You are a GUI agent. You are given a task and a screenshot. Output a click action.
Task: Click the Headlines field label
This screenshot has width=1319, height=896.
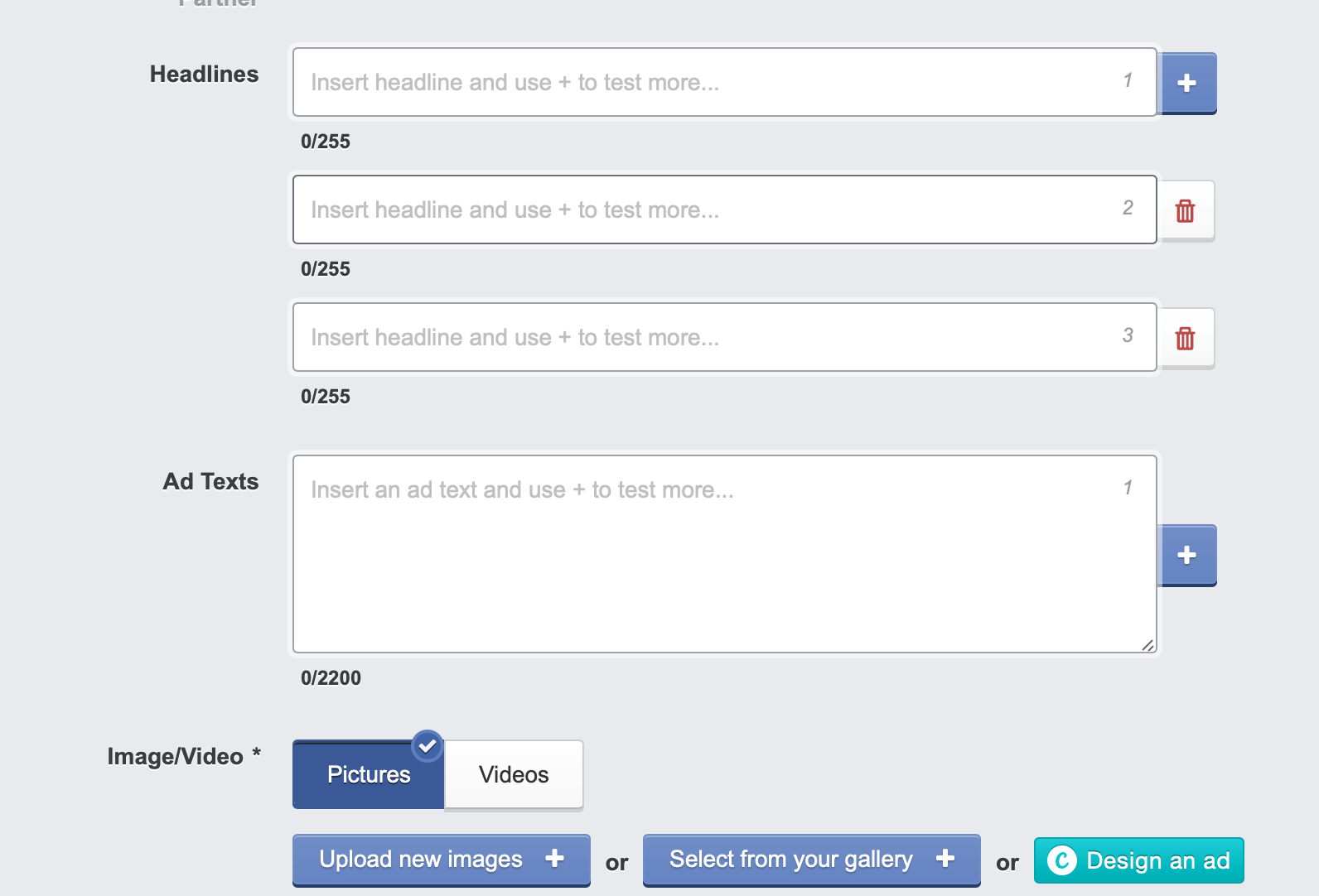tap(204, 75)
